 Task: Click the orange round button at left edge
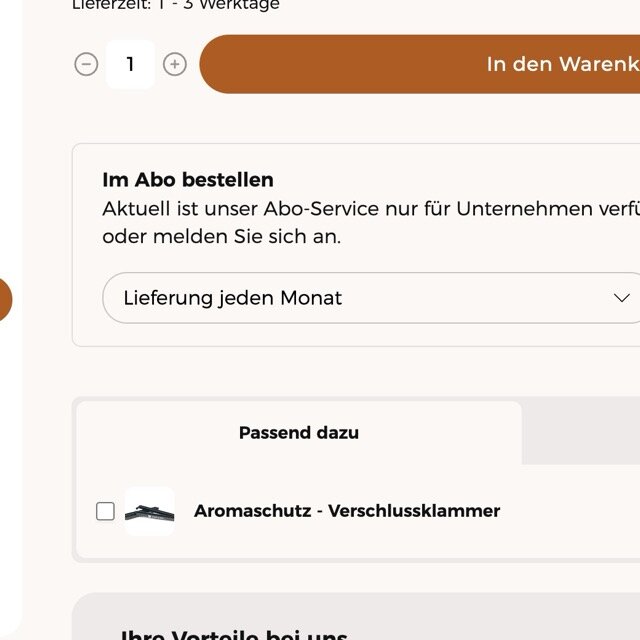[x=4, y=299]
